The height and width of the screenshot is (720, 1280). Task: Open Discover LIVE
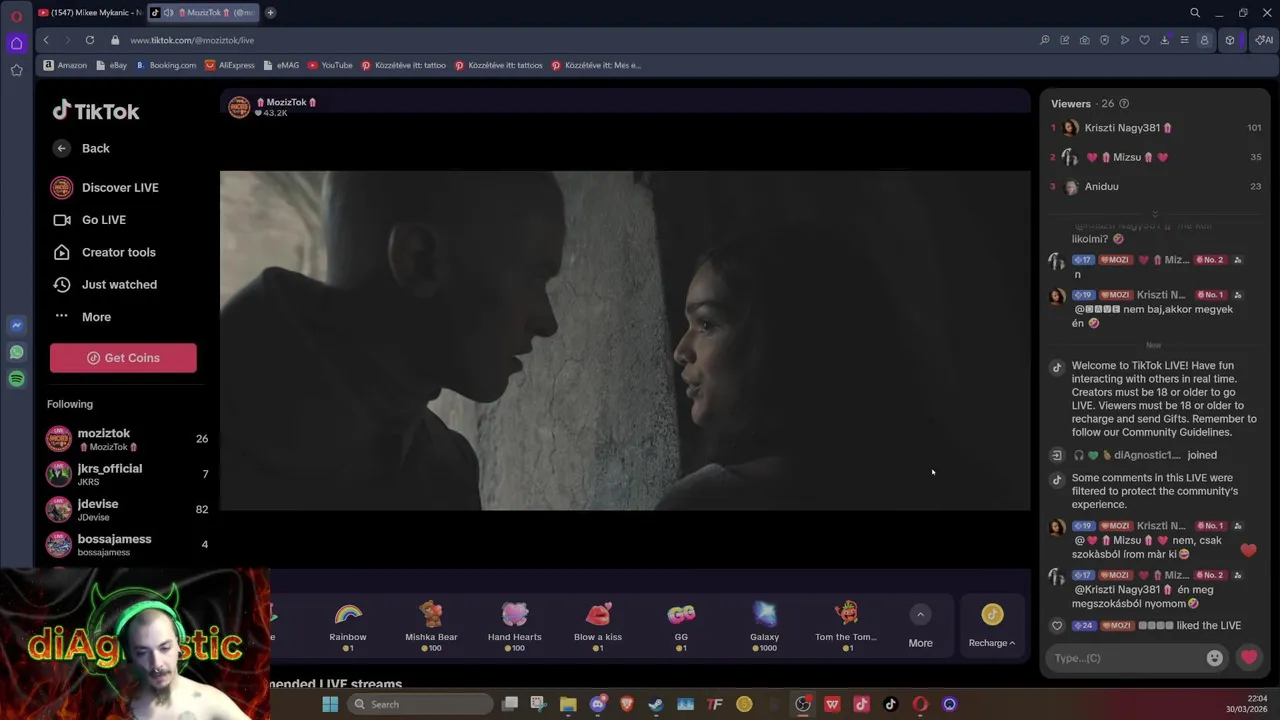[105, 187]
